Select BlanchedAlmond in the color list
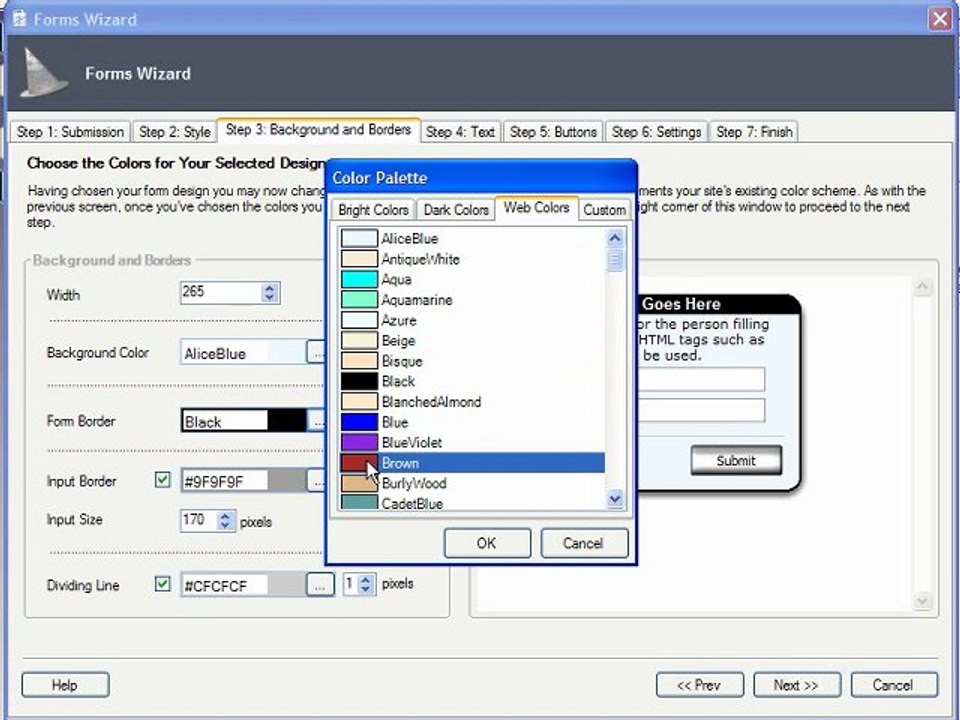 pos(471,402)
